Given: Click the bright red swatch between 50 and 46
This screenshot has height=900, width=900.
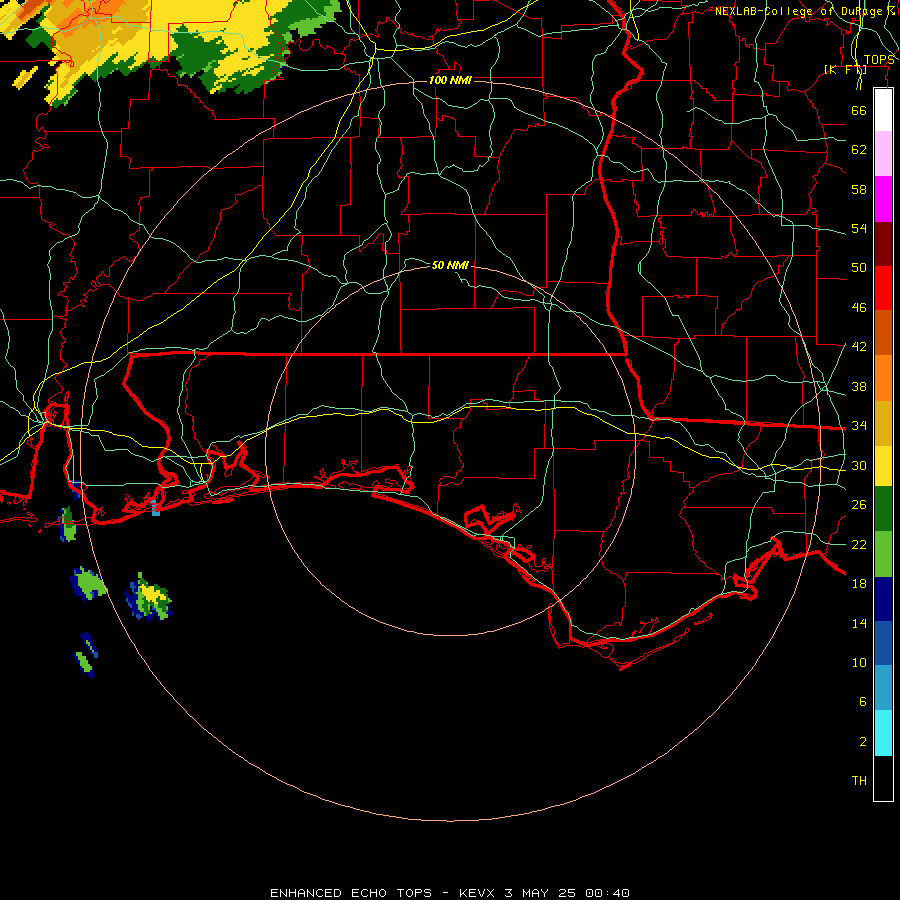Looking at the screenshot, I should [x=883, y=288].
